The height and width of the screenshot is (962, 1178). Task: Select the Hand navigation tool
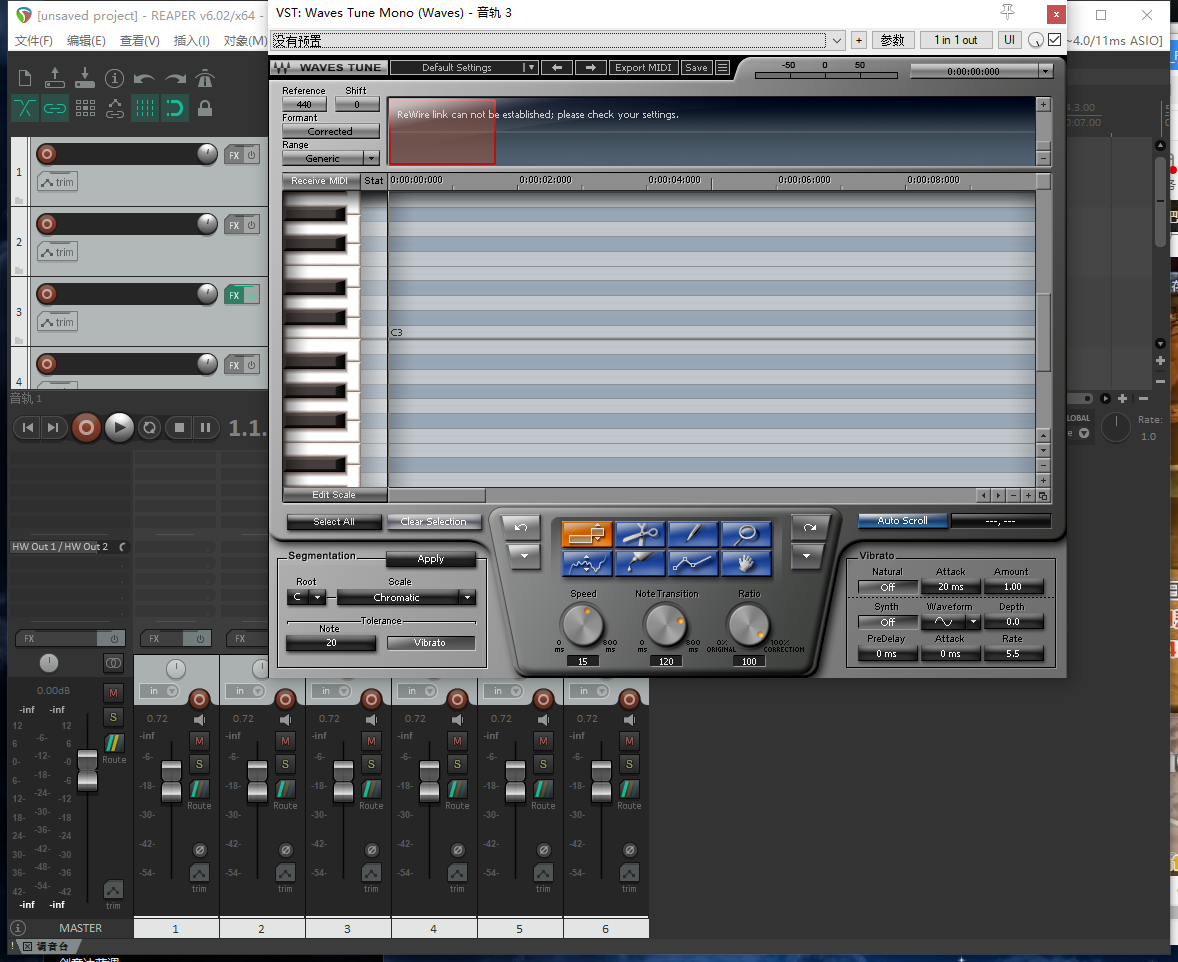pyautogui.click(x=746, y=563)
